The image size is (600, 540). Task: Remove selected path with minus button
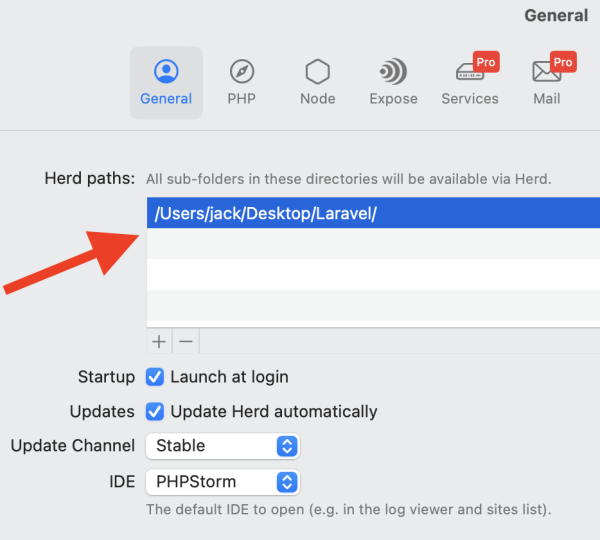[x=185, y=341]
